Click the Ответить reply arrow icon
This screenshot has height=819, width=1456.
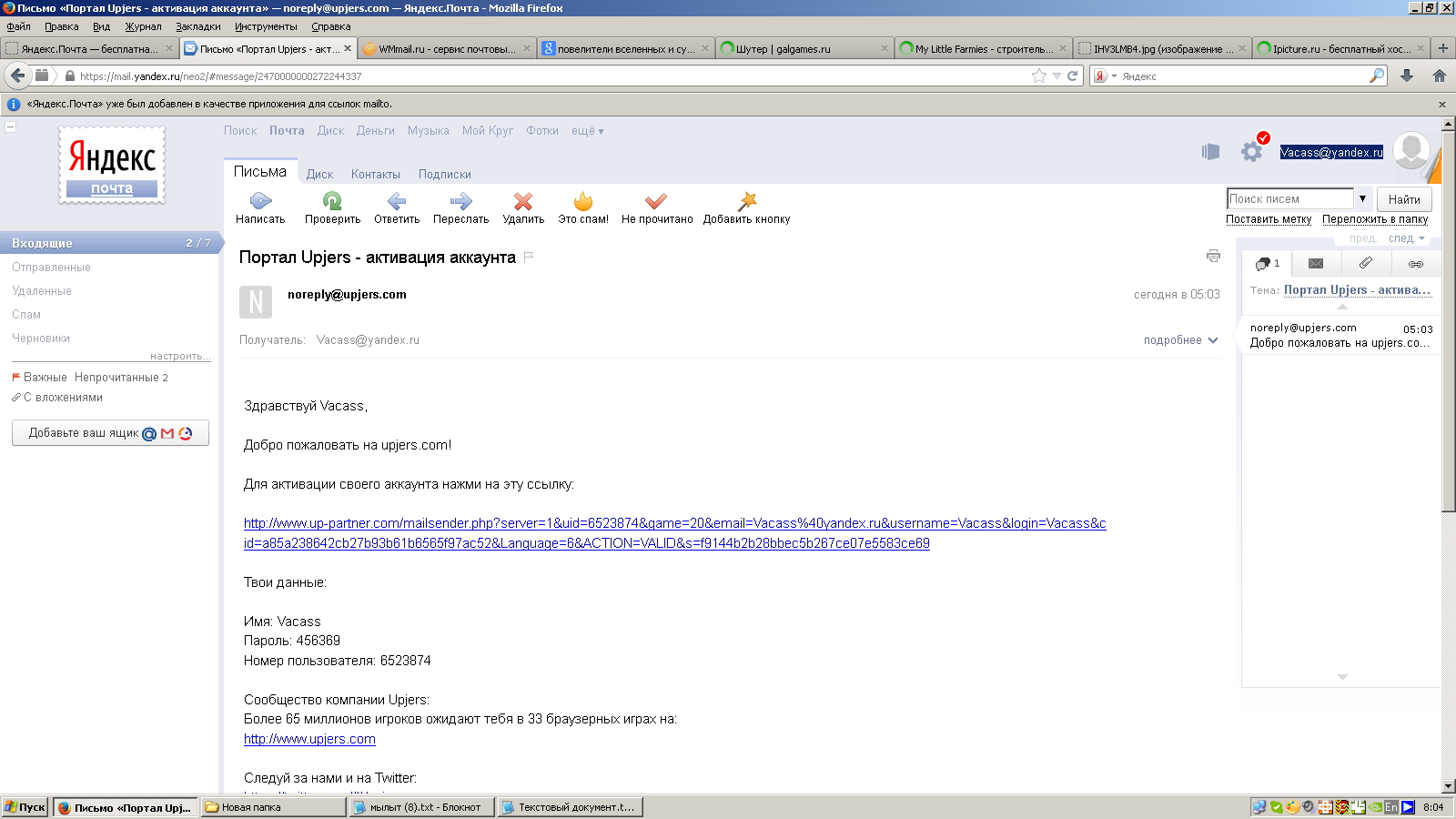point(397,201)
